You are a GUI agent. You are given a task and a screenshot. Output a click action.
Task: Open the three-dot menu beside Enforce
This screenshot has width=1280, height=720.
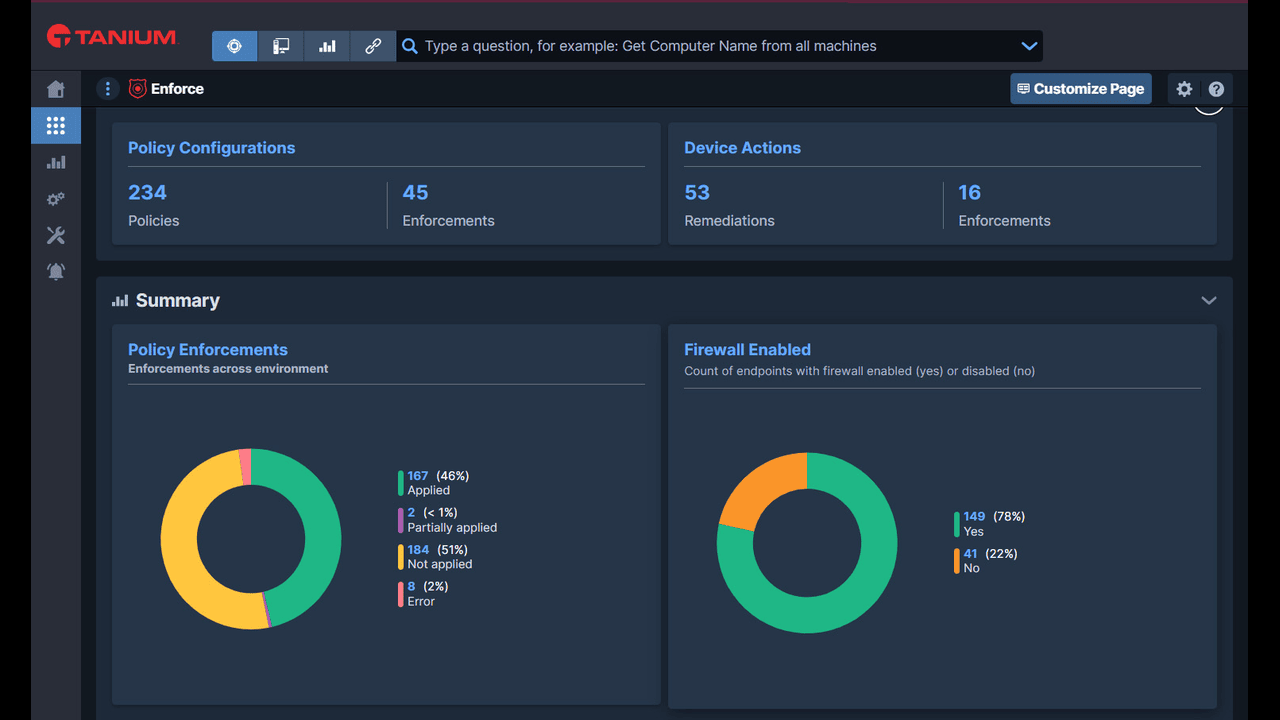pos(108,89)
